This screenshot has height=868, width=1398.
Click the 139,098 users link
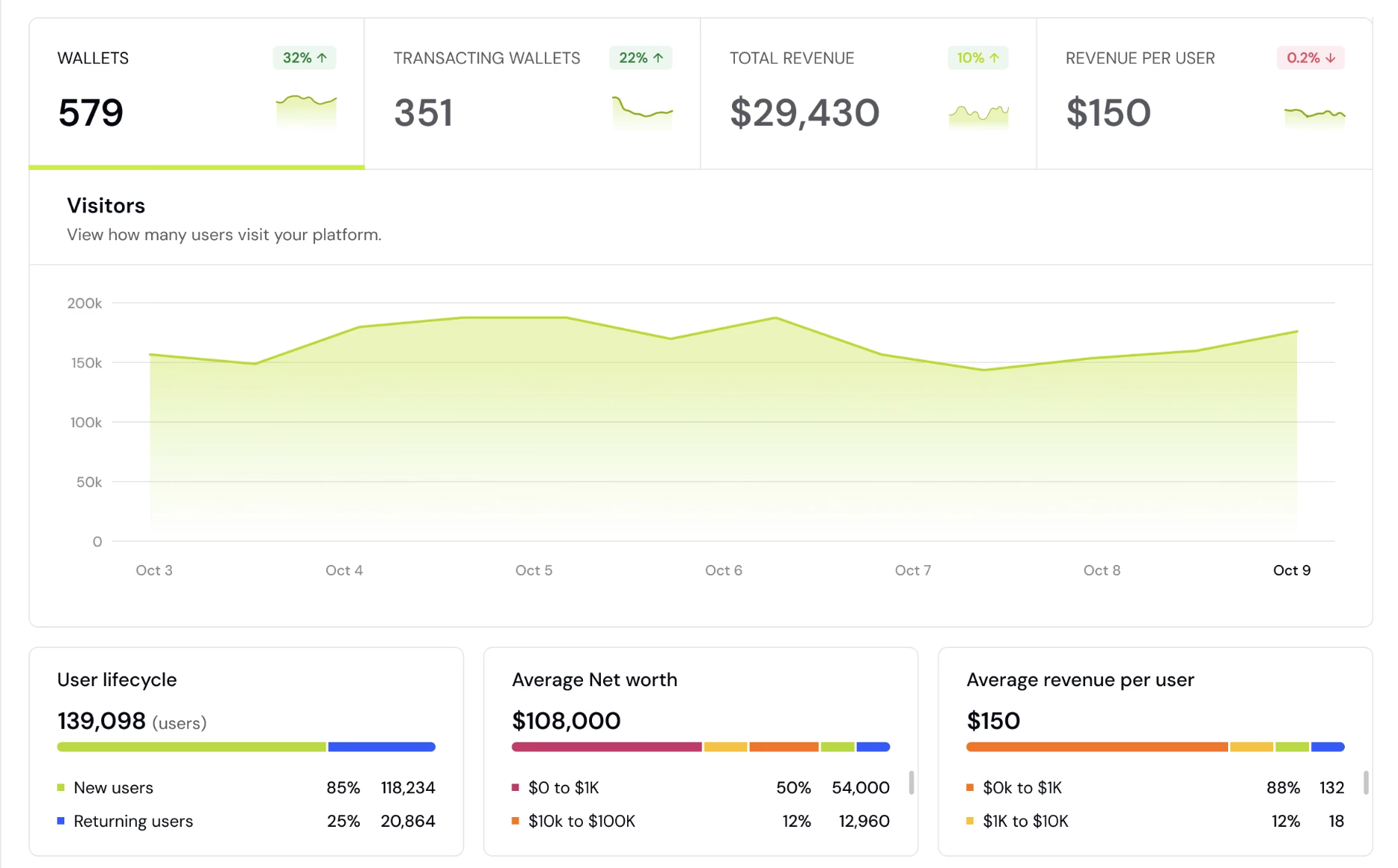(101, 721)
